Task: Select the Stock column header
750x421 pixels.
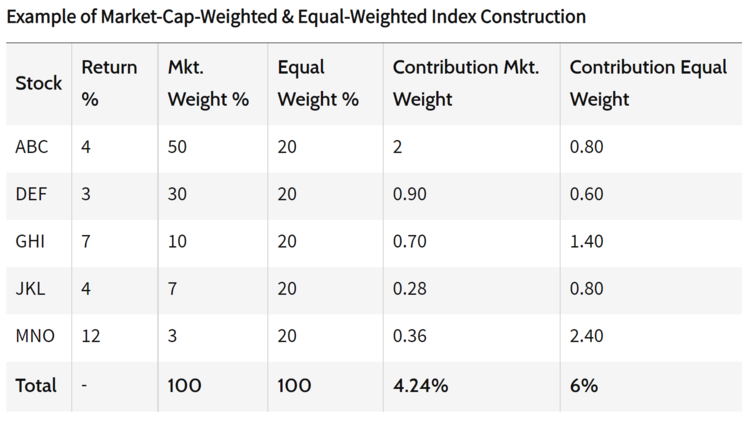Action: coord(38,84)
